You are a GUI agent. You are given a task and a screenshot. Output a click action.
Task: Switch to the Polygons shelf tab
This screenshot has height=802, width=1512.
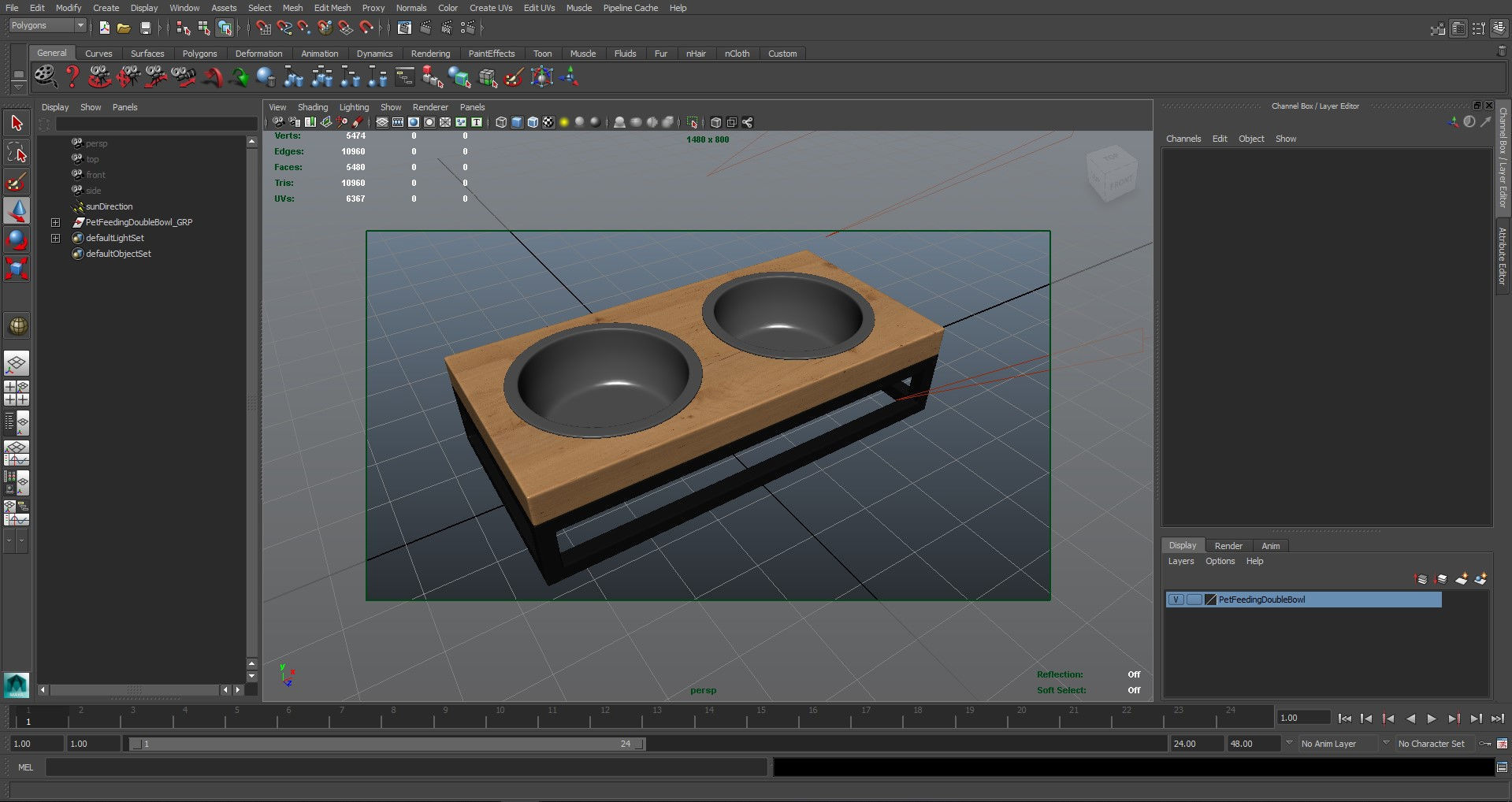coord(199,54)
